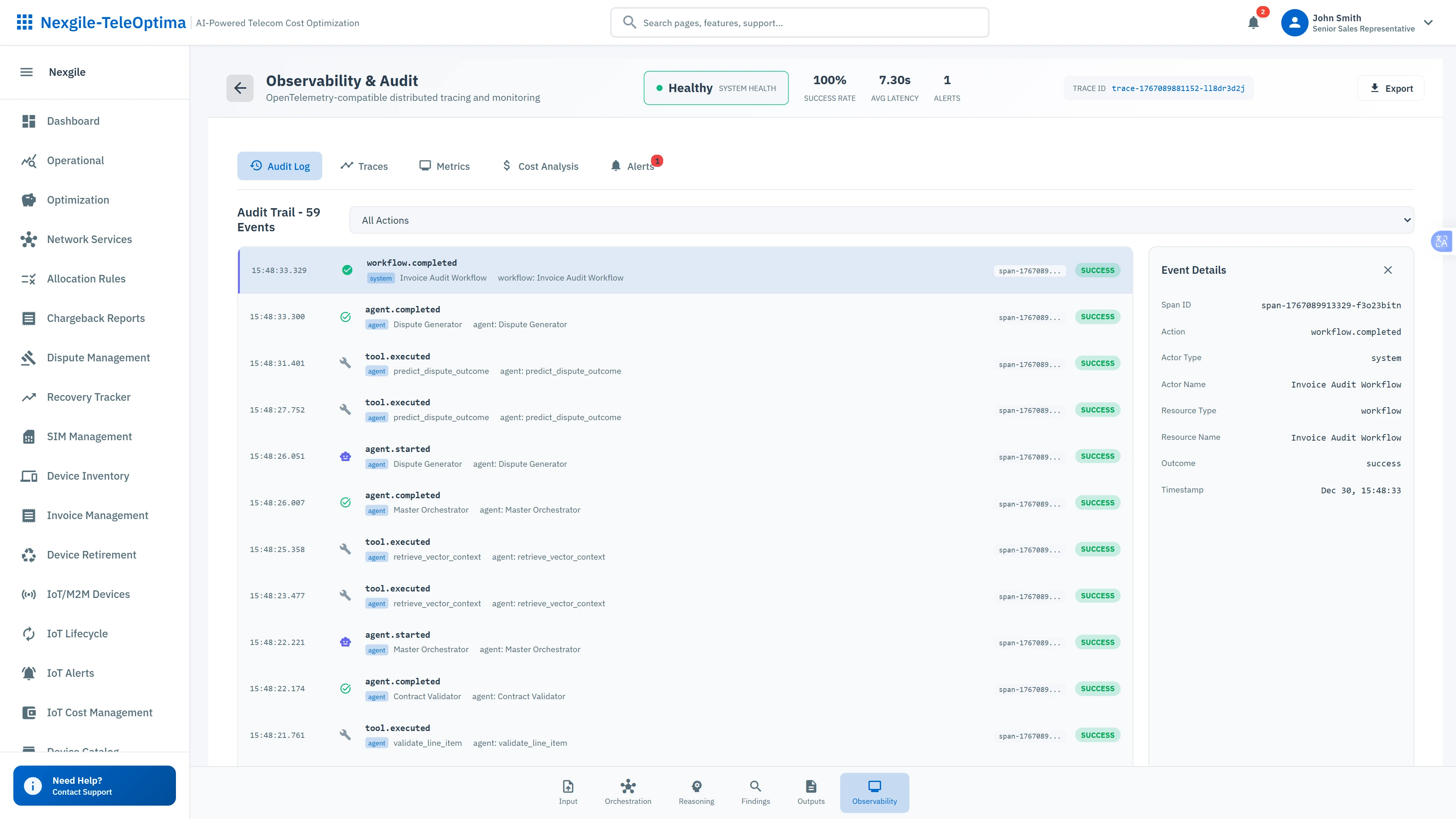Click the notifications bell icon
Viewport: 1456px width, 819px height.
click(1253, 23)
